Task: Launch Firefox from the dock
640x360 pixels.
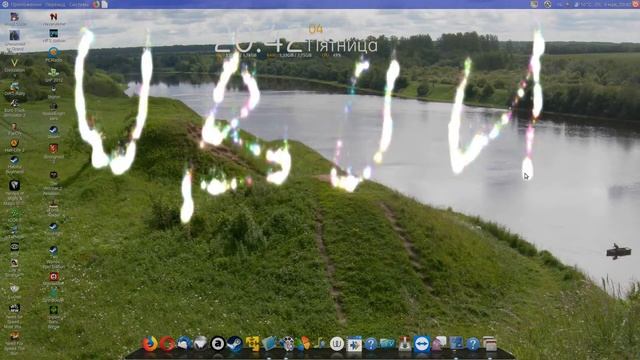Action: (x=150, y=344)
